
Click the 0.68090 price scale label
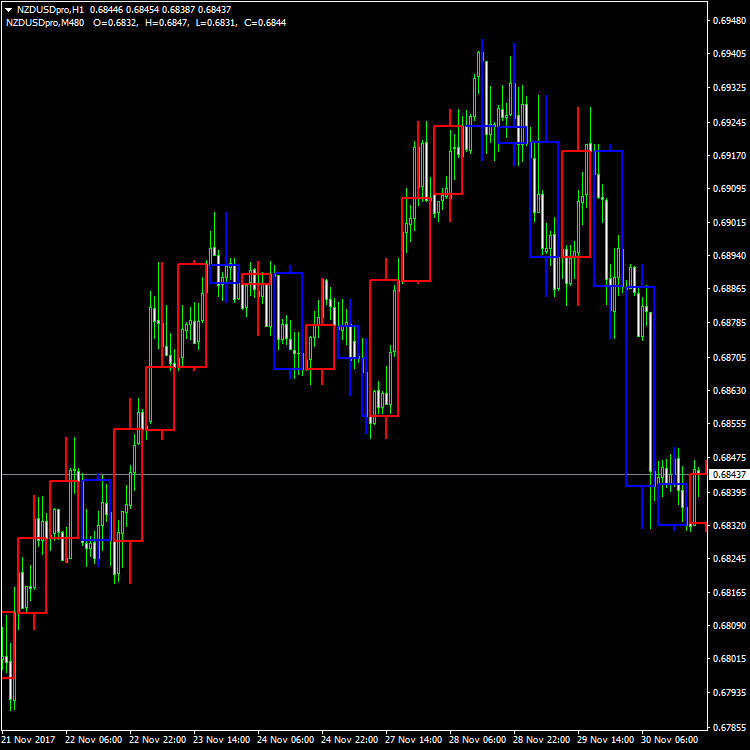tap(729, 626)
